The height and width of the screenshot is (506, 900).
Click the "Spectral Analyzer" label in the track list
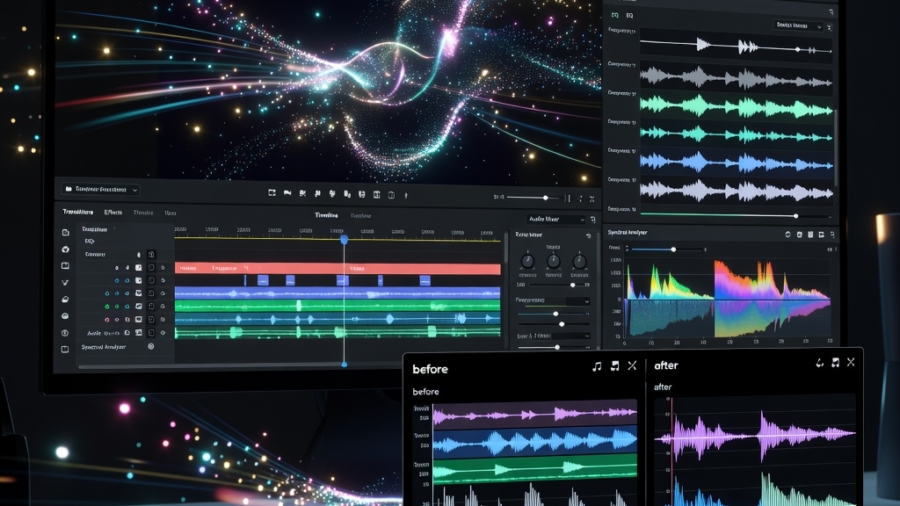click(103, 347)
